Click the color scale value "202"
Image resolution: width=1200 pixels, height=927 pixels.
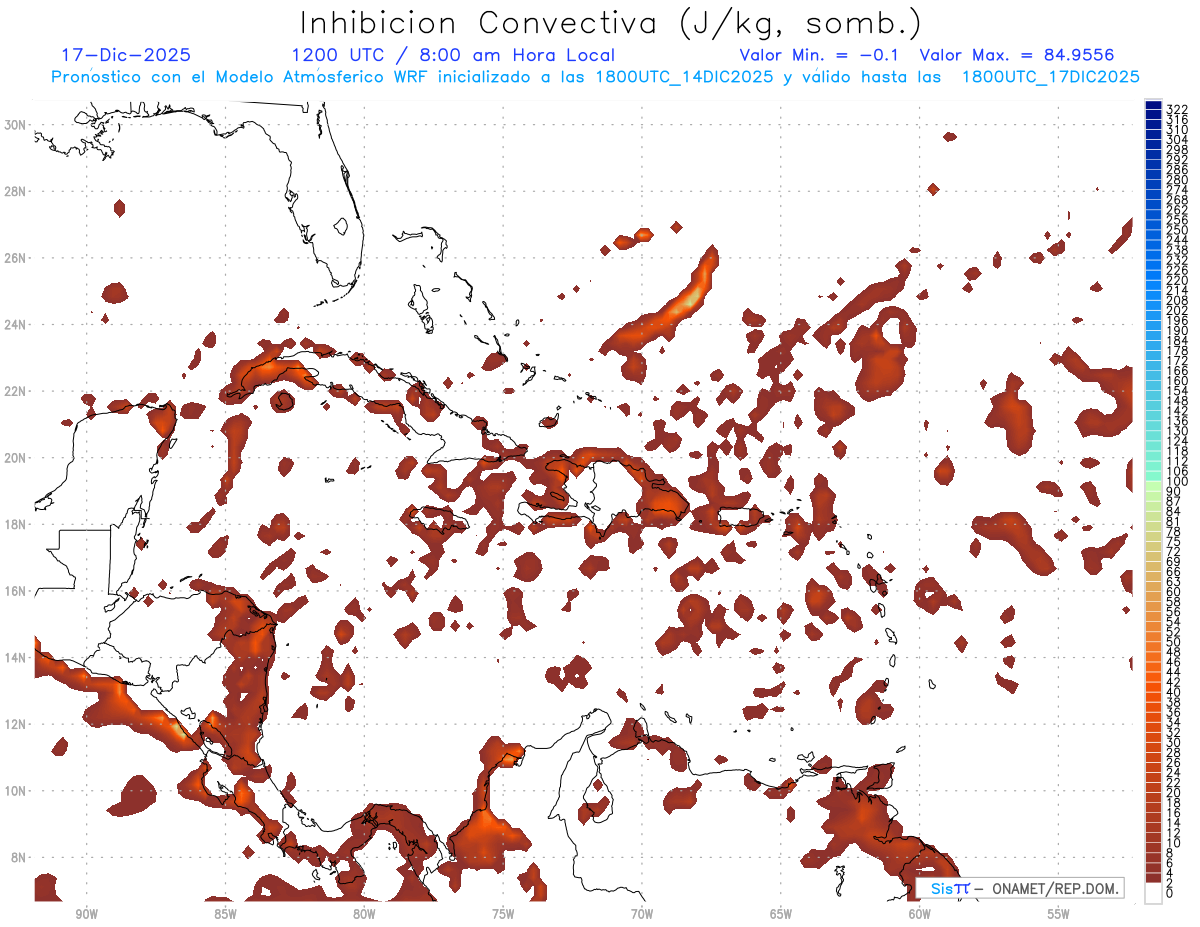1177,310
